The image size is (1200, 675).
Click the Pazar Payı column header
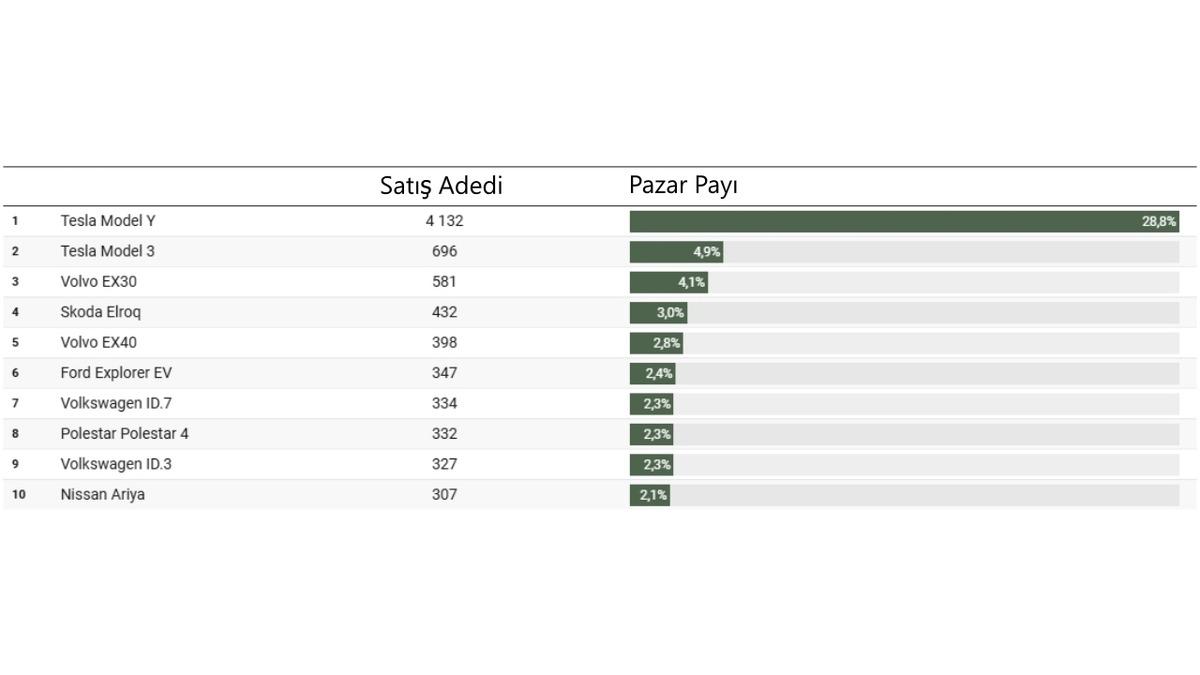click(x=683, y=186)
